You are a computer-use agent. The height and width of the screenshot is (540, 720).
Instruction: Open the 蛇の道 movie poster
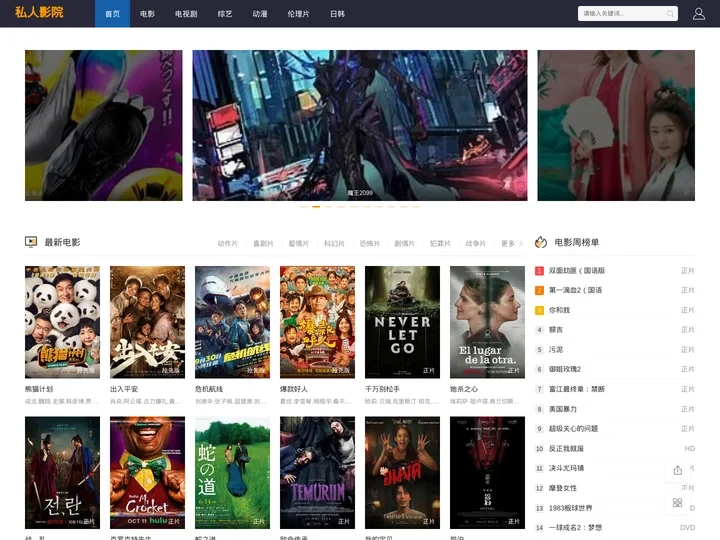[x=232, y=472]
